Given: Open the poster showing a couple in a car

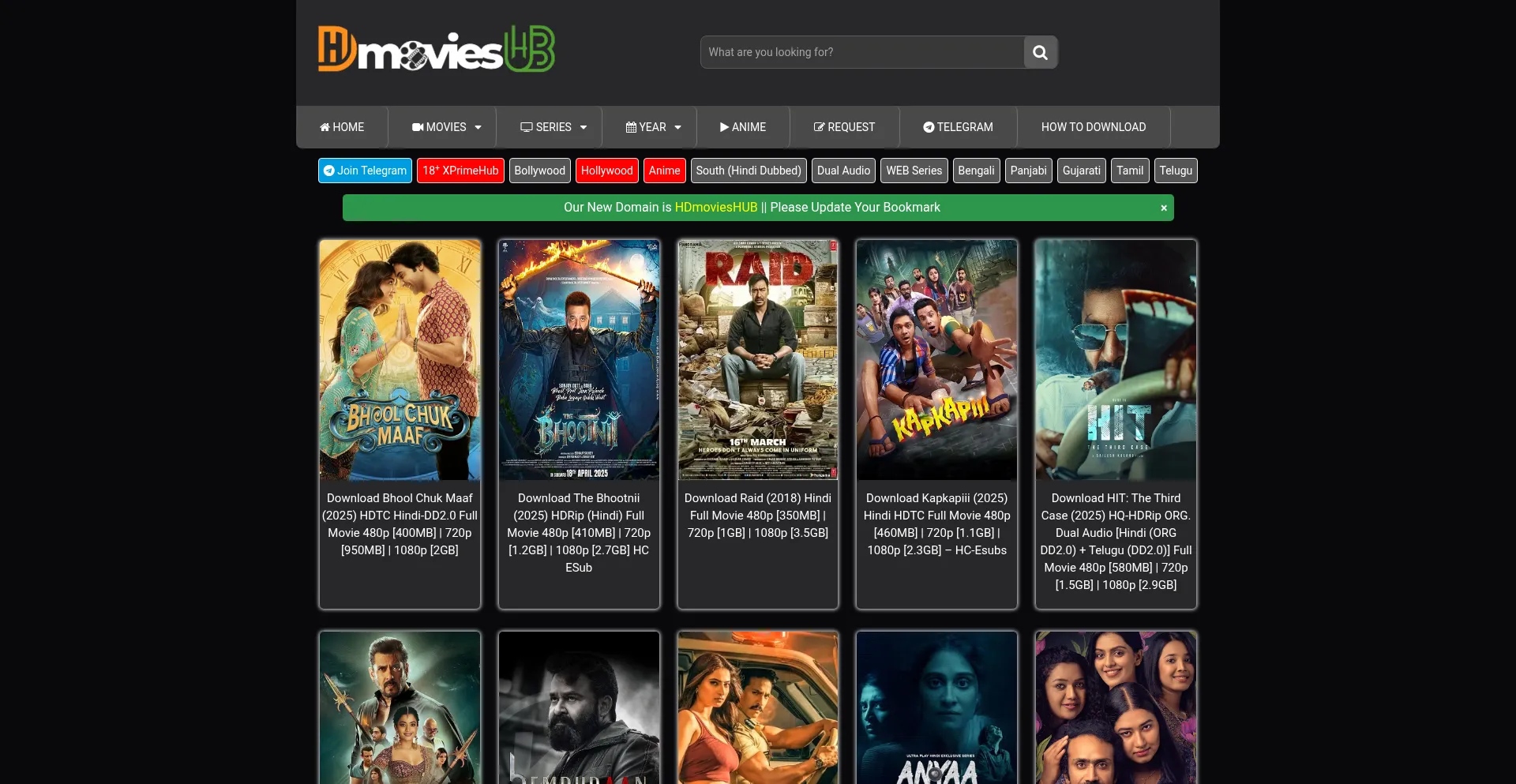Looking at the screenshot, I should pyautogui.click(x=758, y=707).
